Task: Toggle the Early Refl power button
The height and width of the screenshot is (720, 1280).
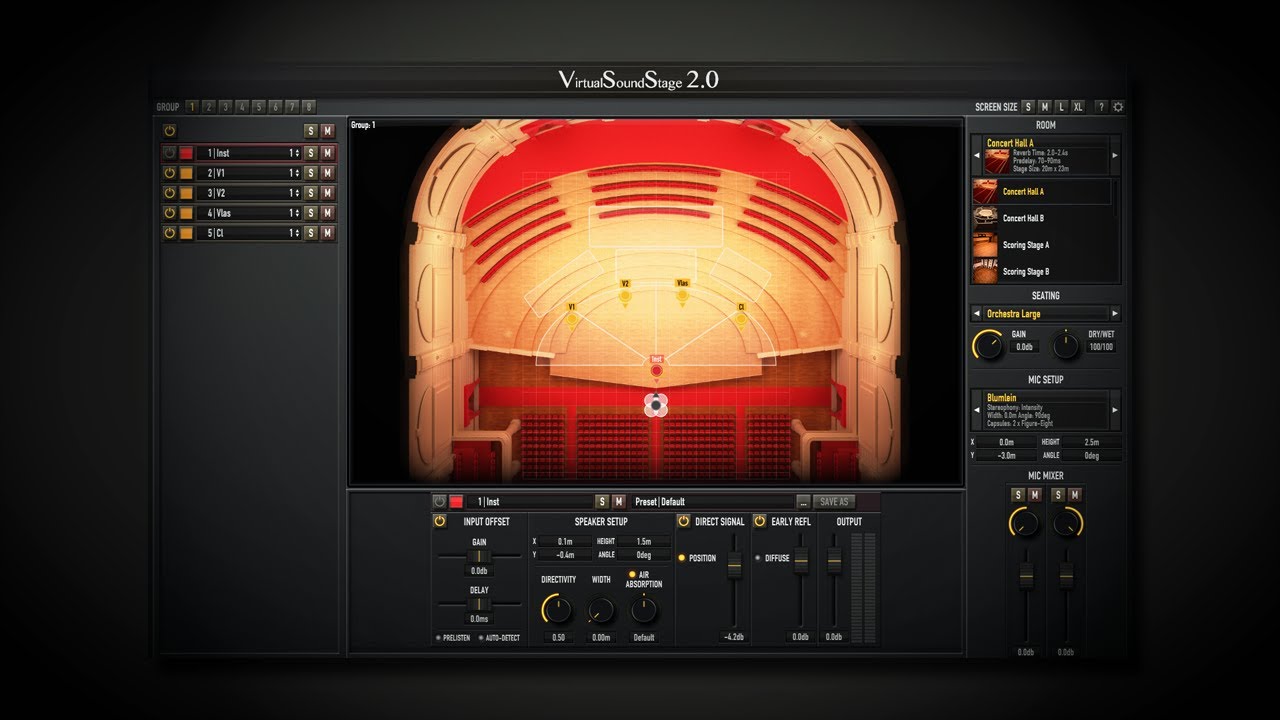Action: (759, 521)
